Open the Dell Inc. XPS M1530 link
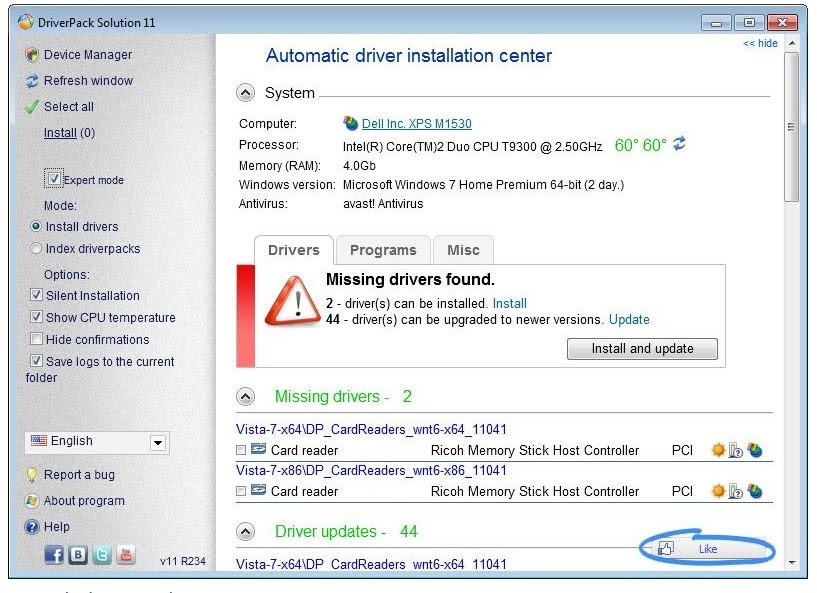The image size is (817, 593). pos(417,123)
